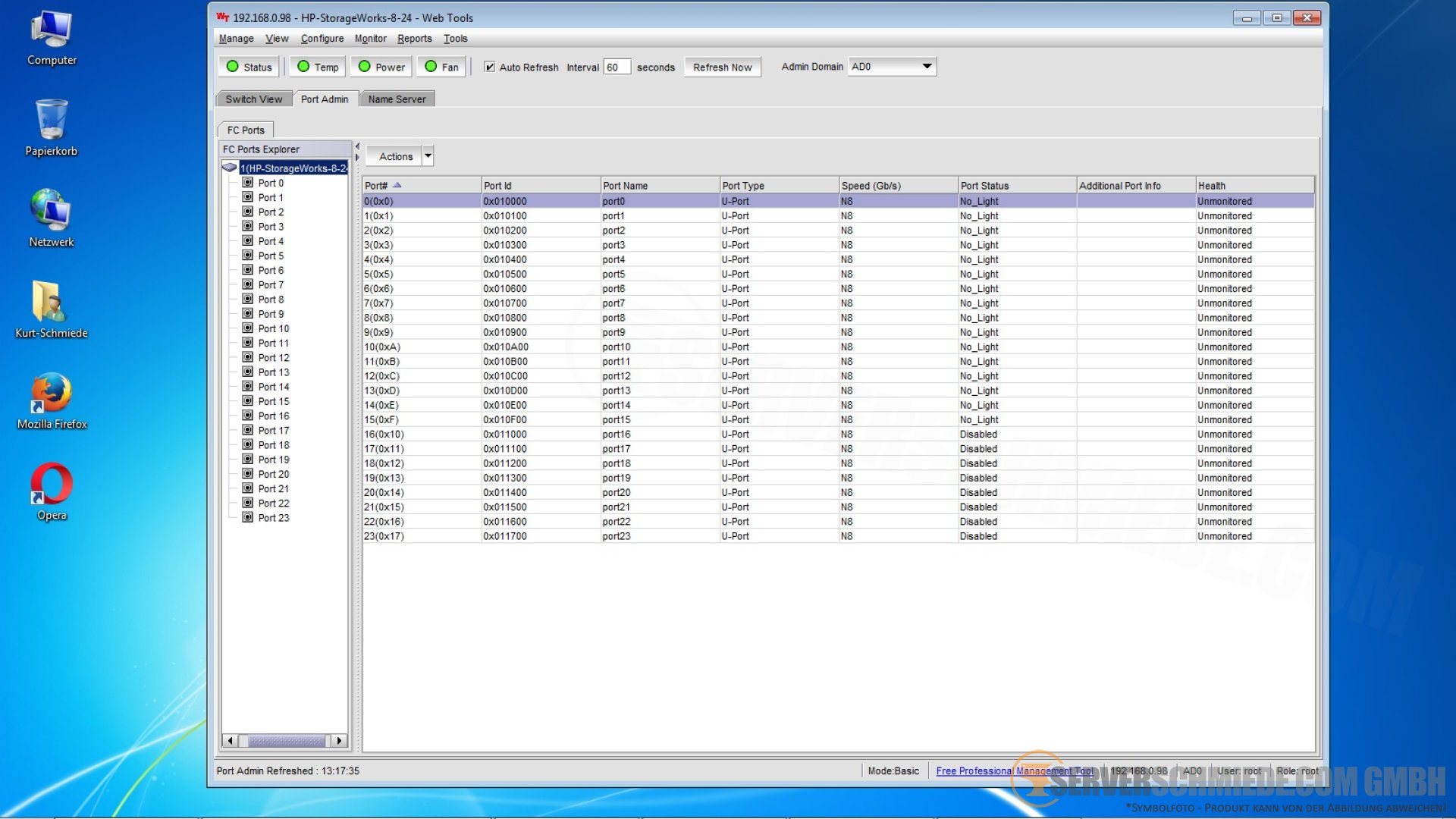
Task: Click the green Status indicator button
Action: point(249,67)
